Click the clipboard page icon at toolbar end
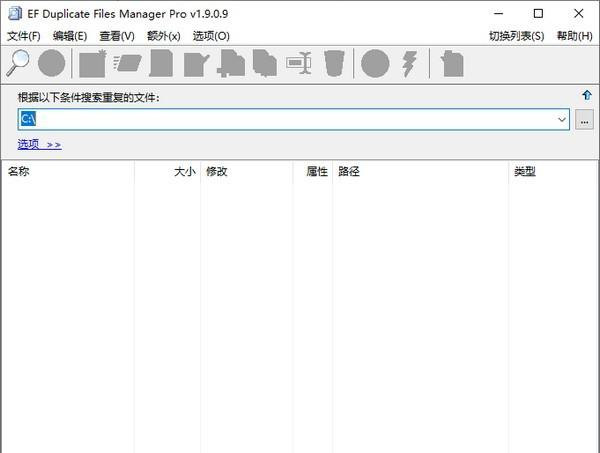The image size is (600, 453). [452, 64]
